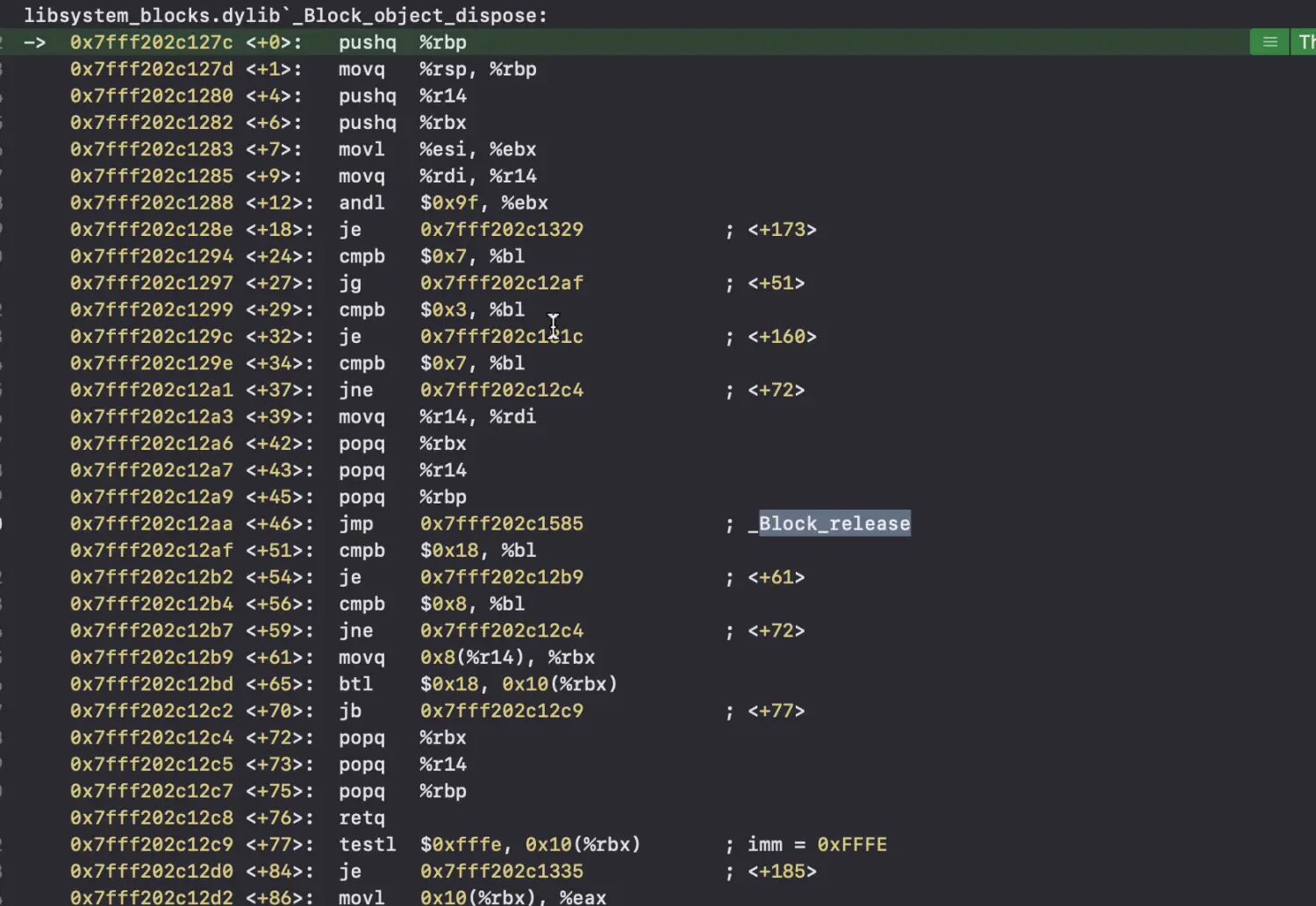Click the green thread stack-lines icon
Image resolution: width=1316 pixels, height=906 pixels.
coord(1269,42)
